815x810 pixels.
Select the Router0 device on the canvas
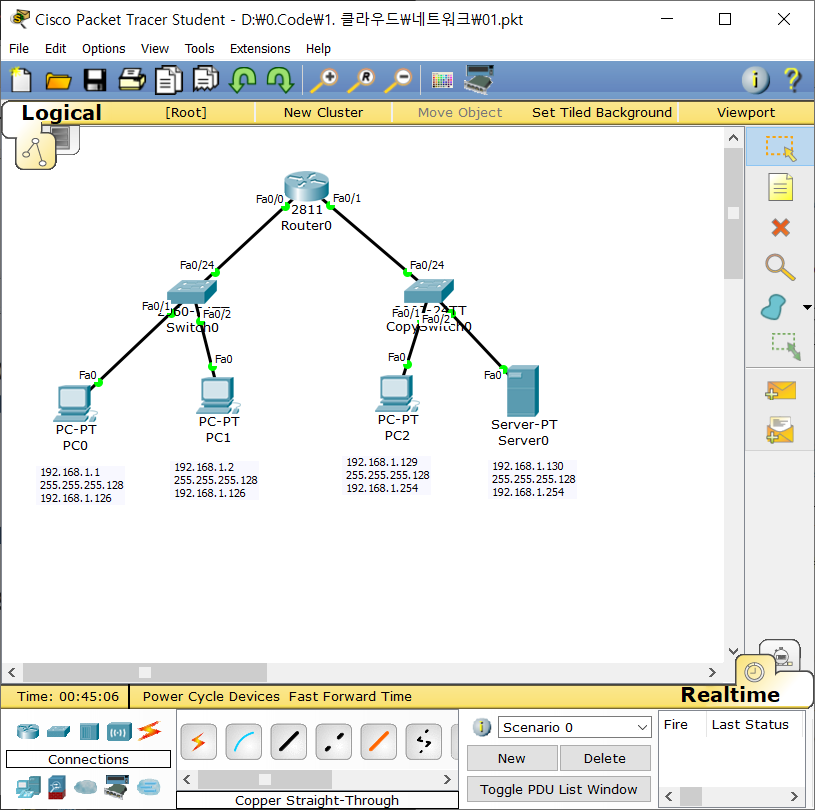[307, 186]
